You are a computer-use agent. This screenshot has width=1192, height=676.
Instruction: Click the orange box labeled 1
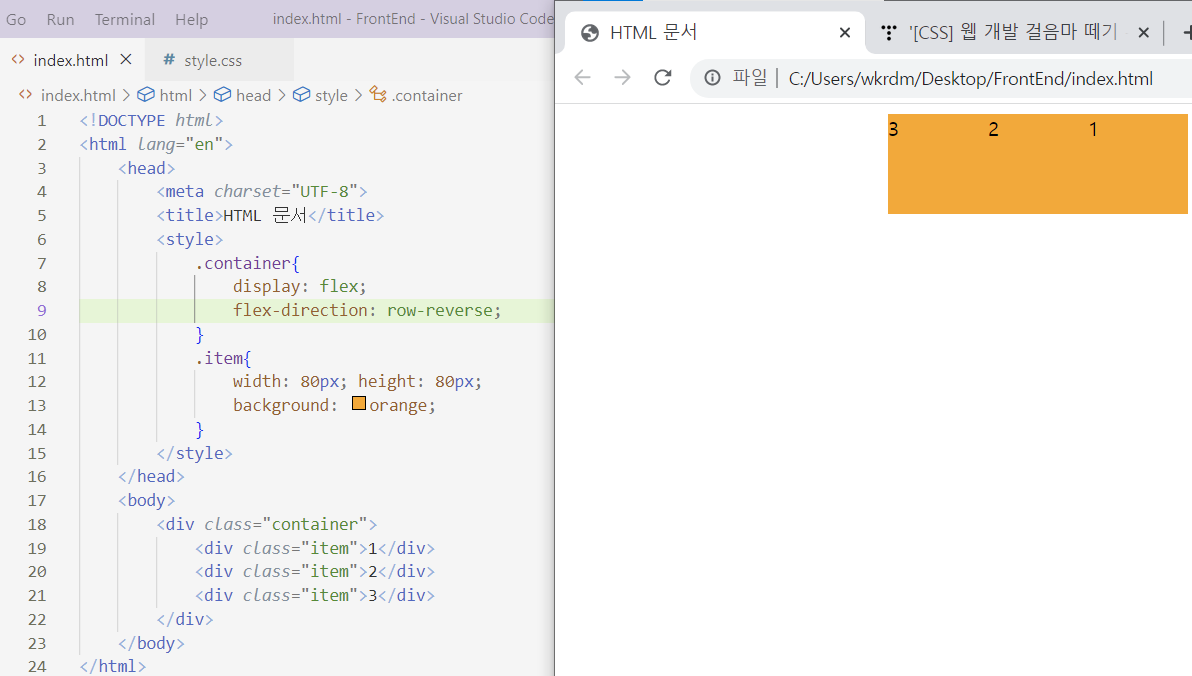point(1137,163)
